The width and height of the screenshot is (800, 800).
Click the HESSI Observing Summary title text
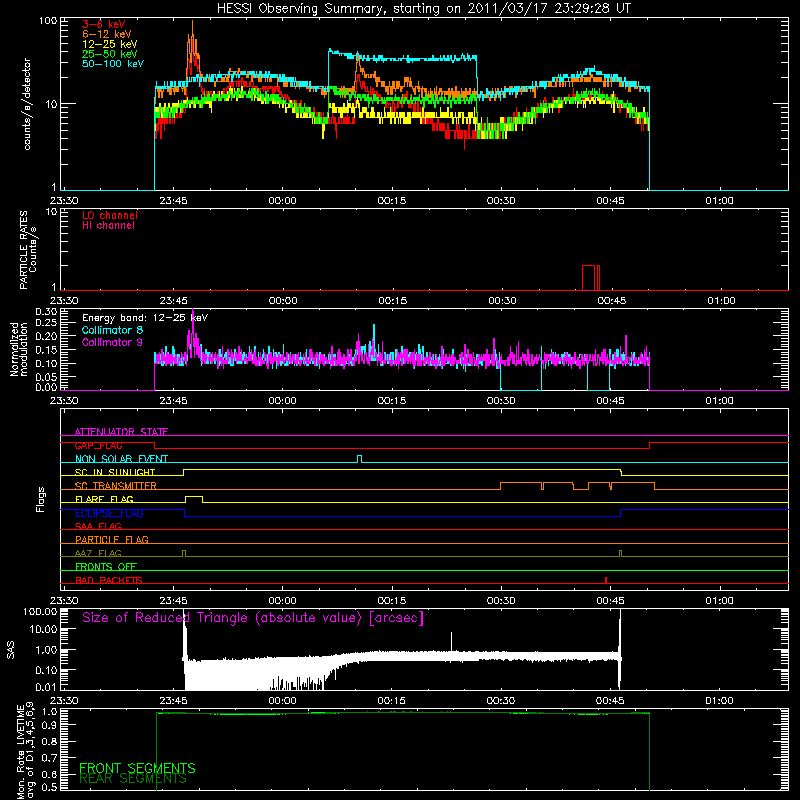423,9
